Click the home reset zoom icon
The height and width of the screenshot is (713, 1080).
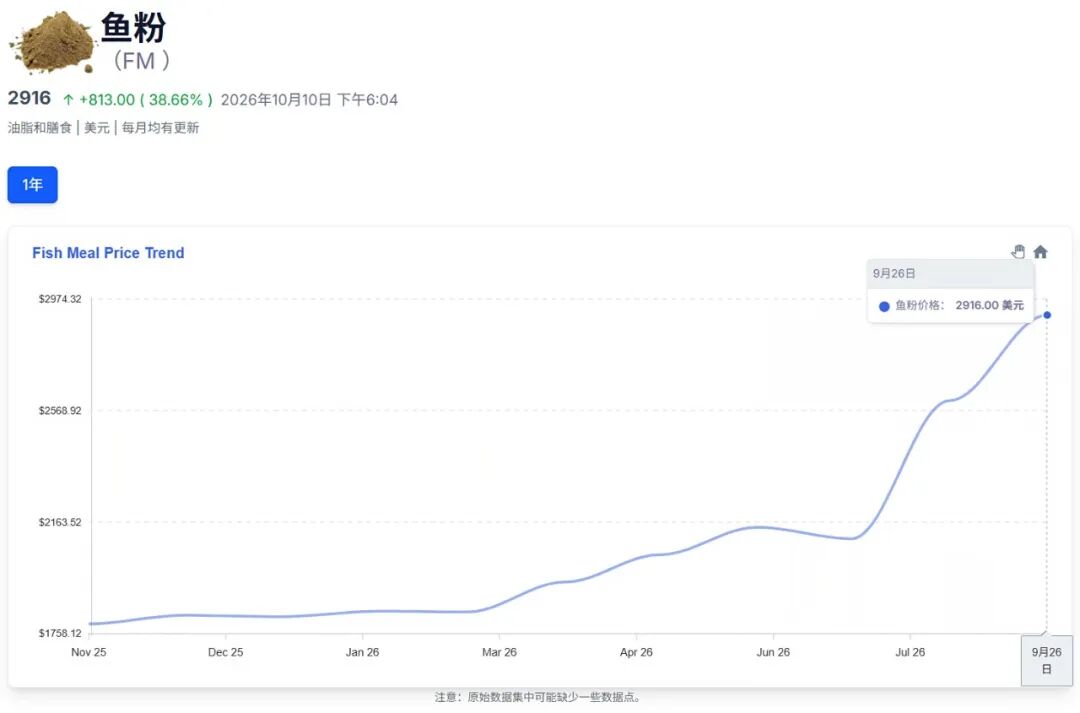coord(1040,251)
